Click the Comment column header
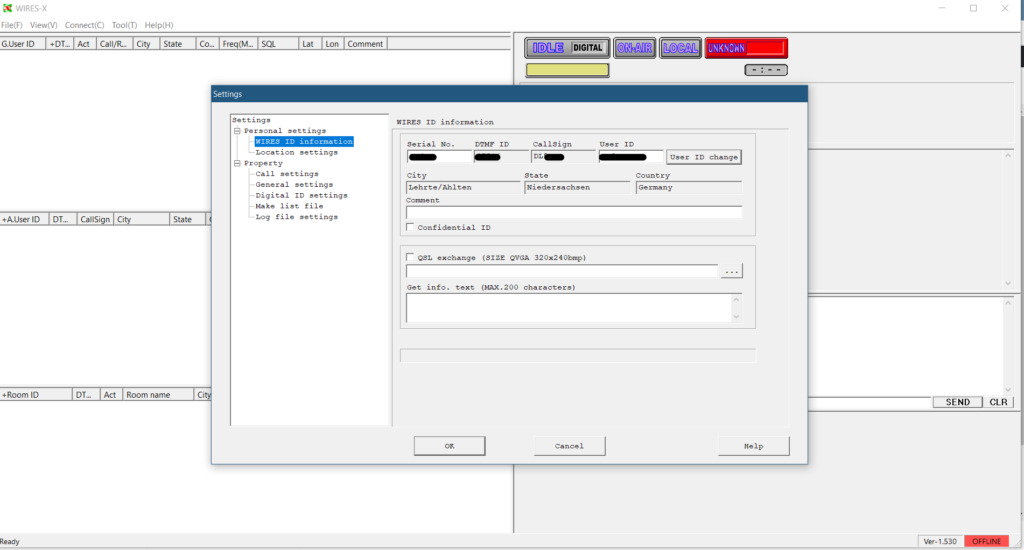This screenshot has width=1024, height=550. click(x=365, y=44)
